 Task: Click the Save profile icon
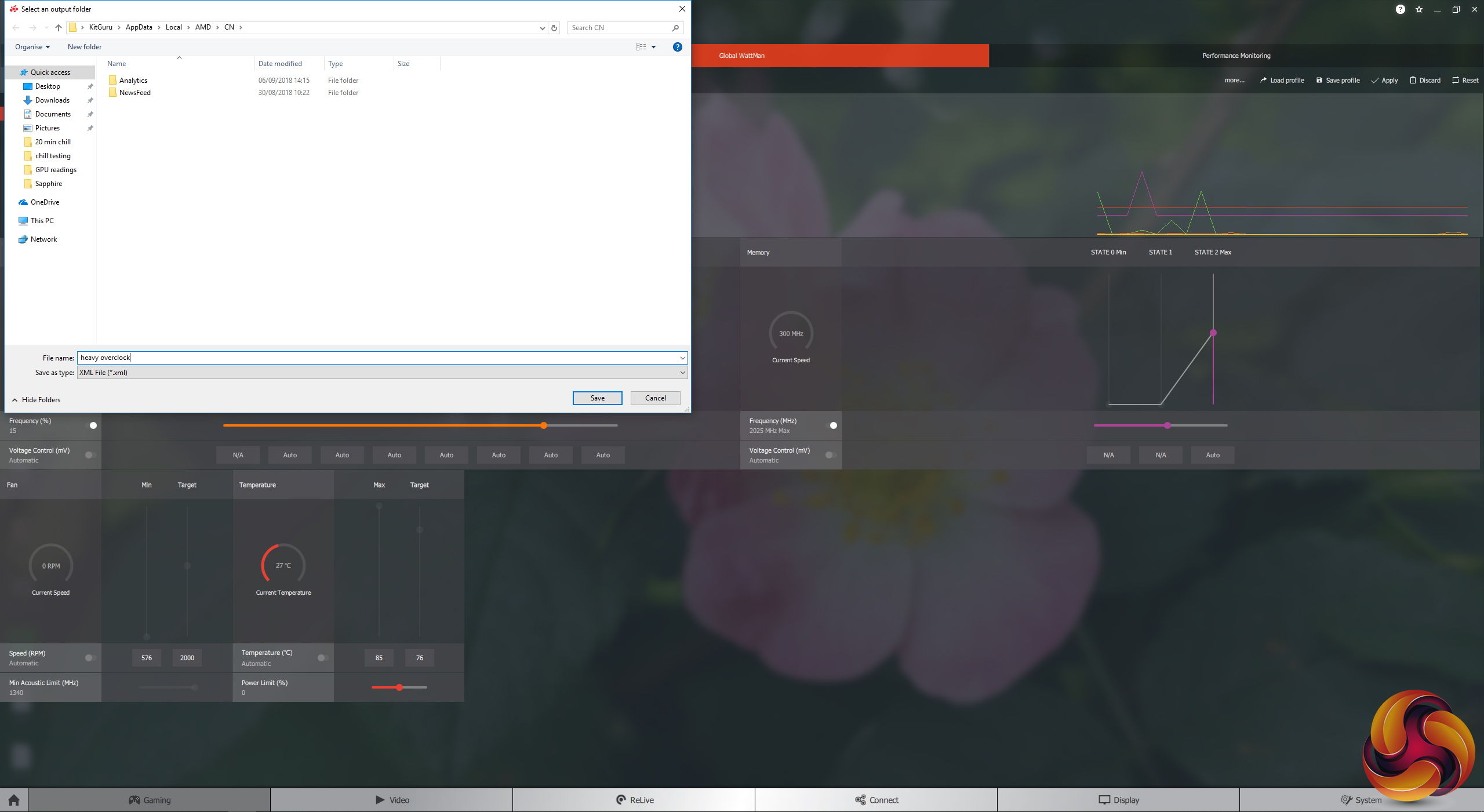point(1319,81)
